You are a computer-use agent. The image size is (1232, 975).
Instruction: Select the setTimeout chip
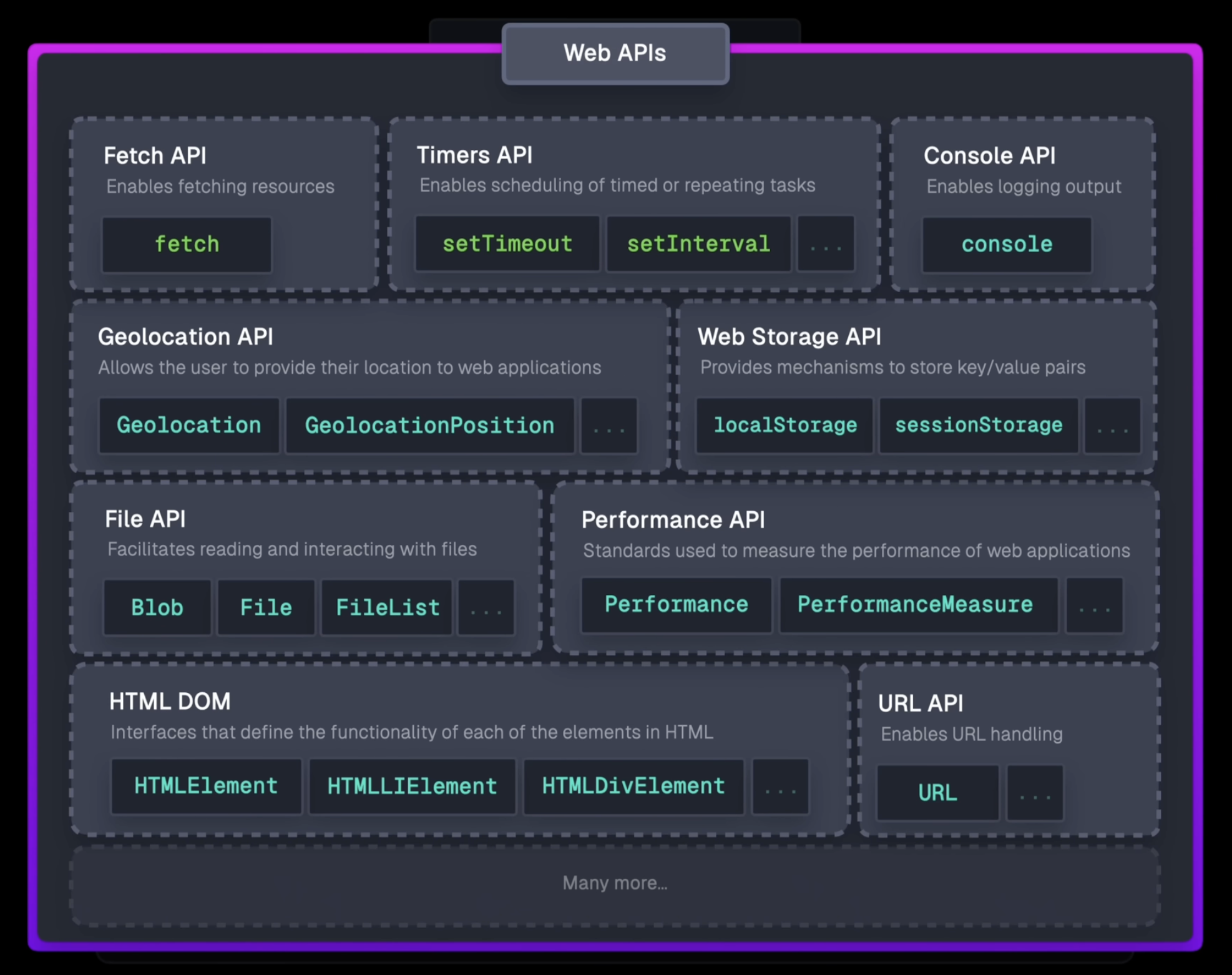(507, 243)
